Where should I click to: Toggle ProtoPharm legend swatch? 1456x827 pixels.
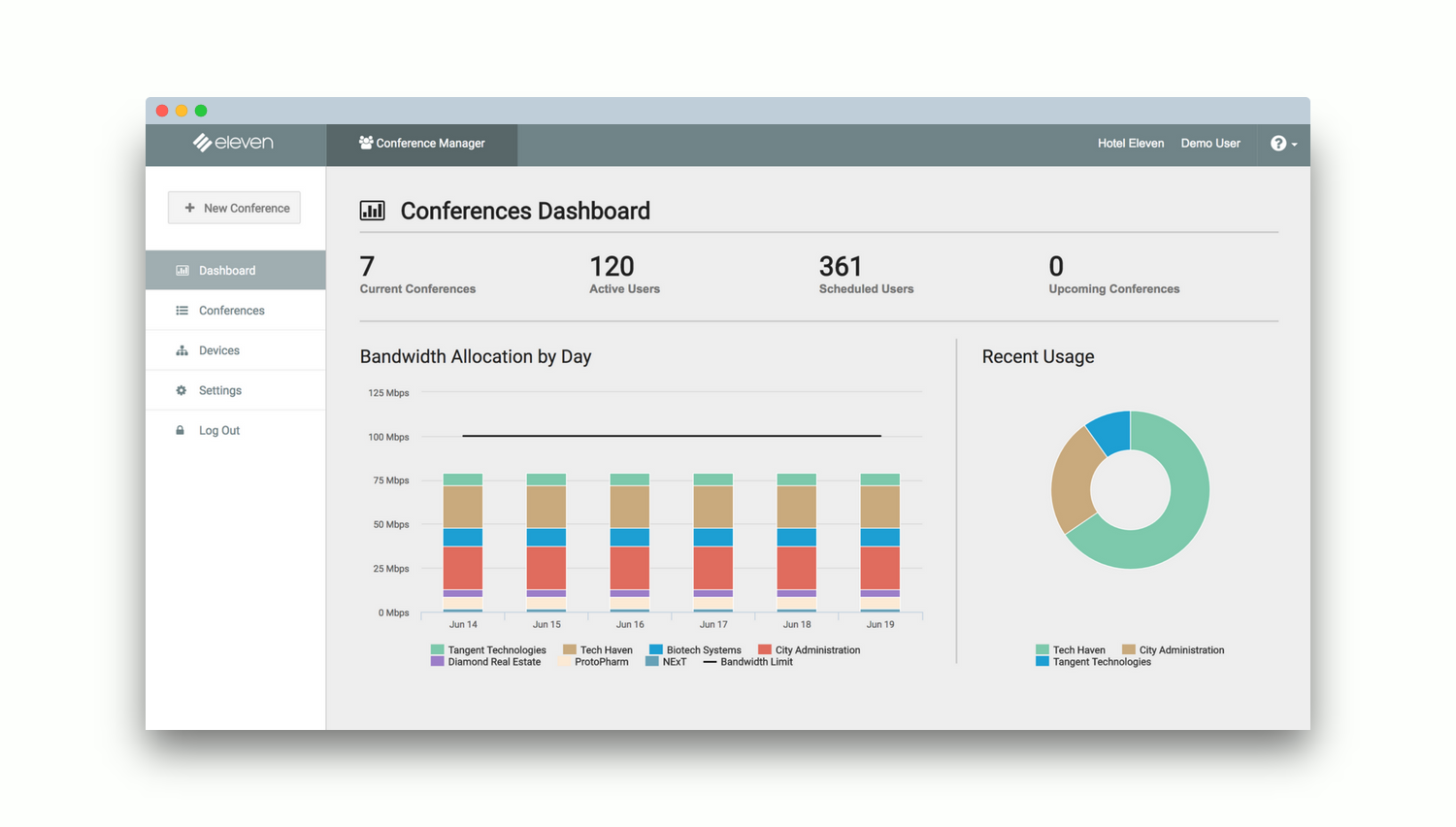(564, 662)
